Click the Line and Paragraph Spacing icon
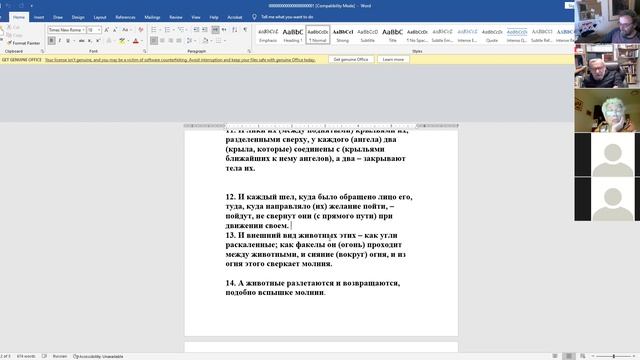640x360 pixels. (x=189, y=40)
